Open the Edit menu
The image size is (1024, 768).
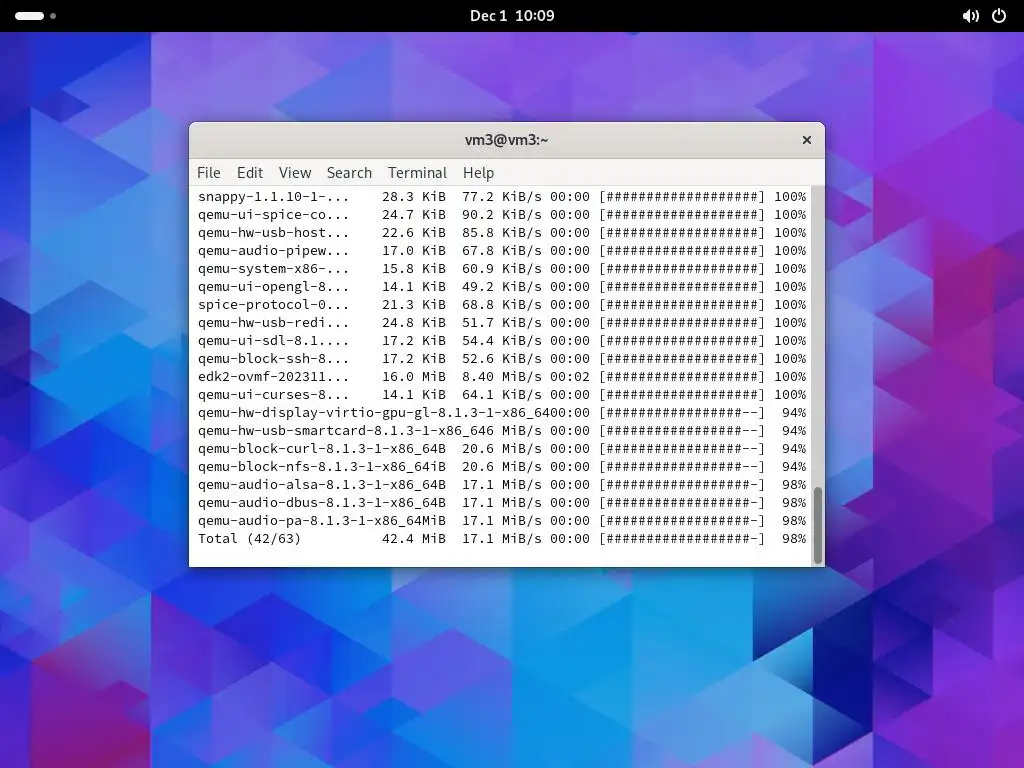249,172
